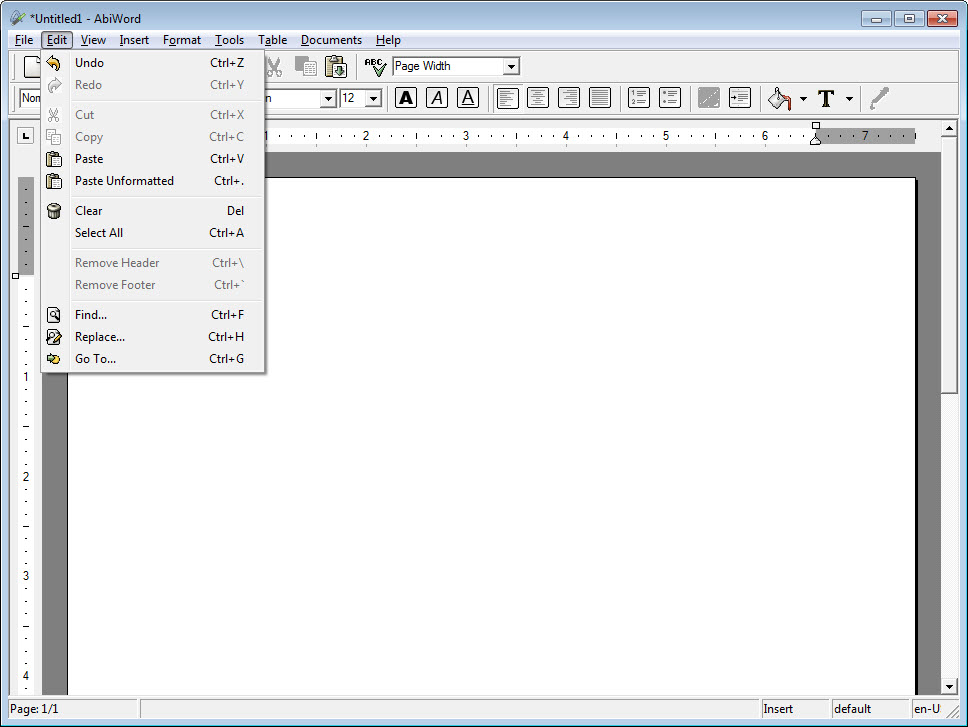Open the View menu
The height and width of the screenshot is (727, 968).
pos(93,40)
